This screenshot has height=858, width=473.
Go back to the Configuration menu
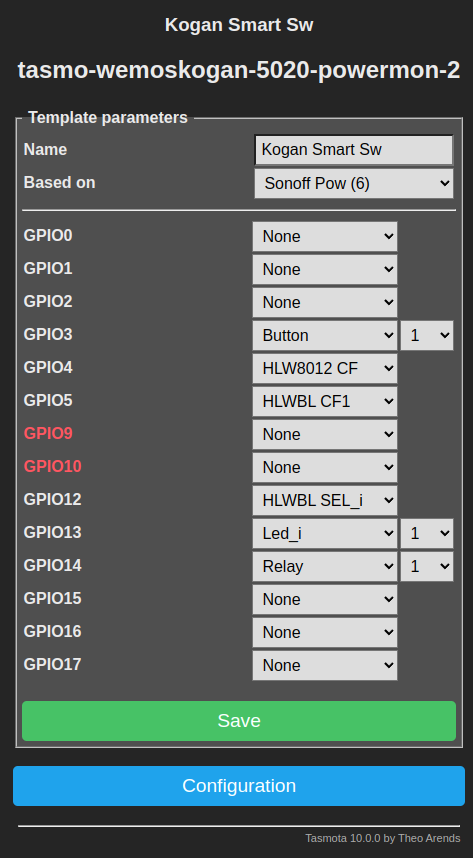point(239,786)
